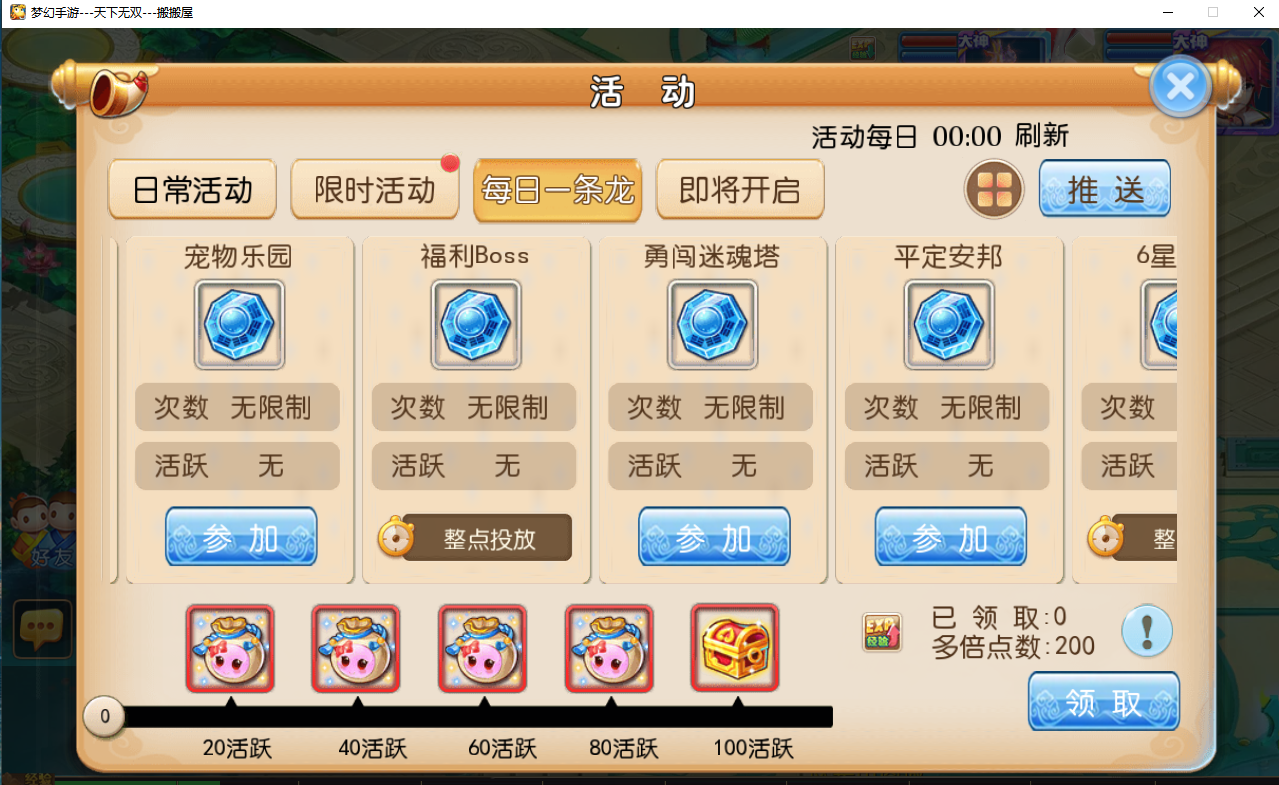
Task: Click the 80活跃 pink pig reward bag
Action: click(609, 648)
